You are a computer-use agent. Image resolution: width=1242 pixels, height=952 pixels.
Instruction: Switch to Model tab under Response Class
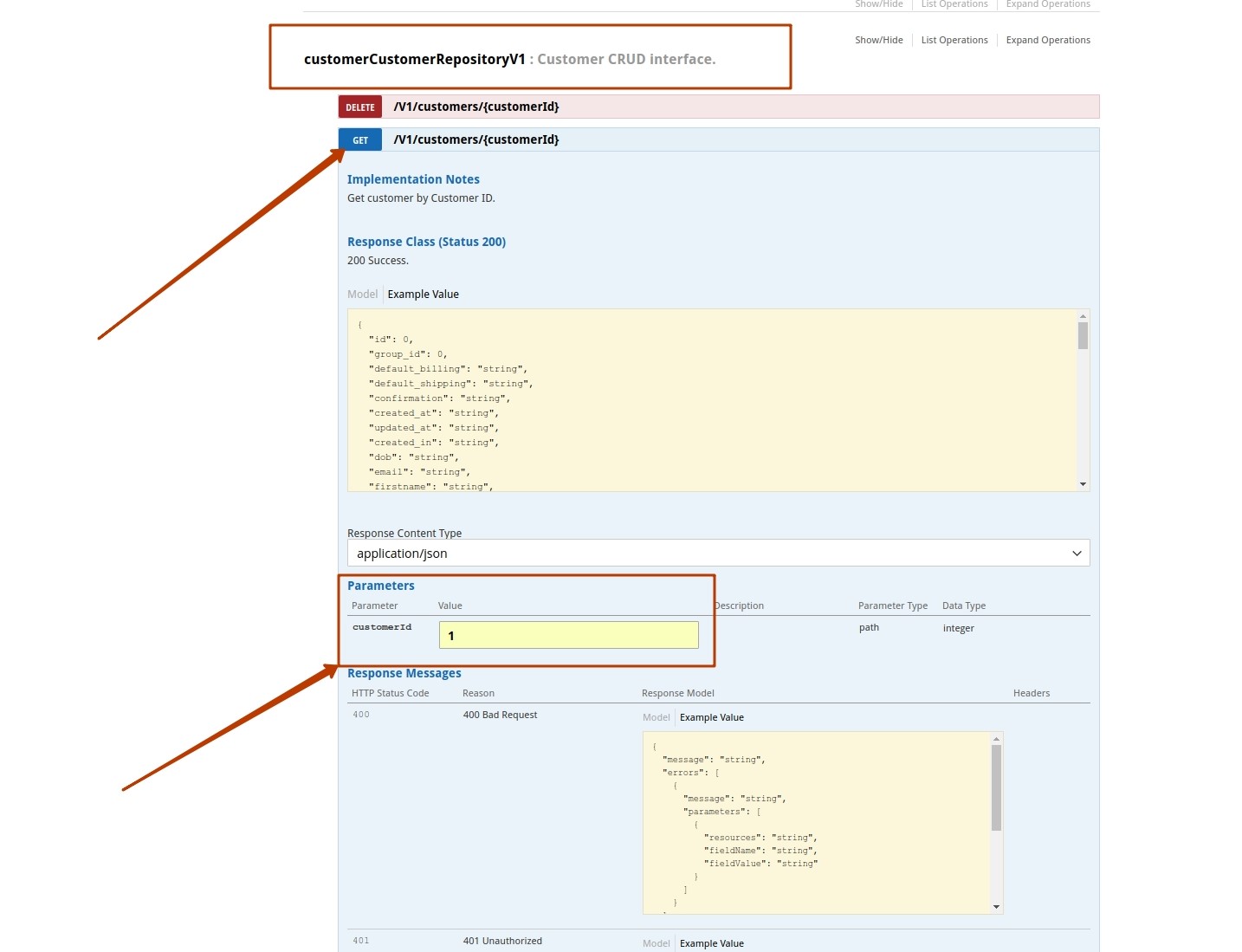pyautogui.click(x=362, y=295)
